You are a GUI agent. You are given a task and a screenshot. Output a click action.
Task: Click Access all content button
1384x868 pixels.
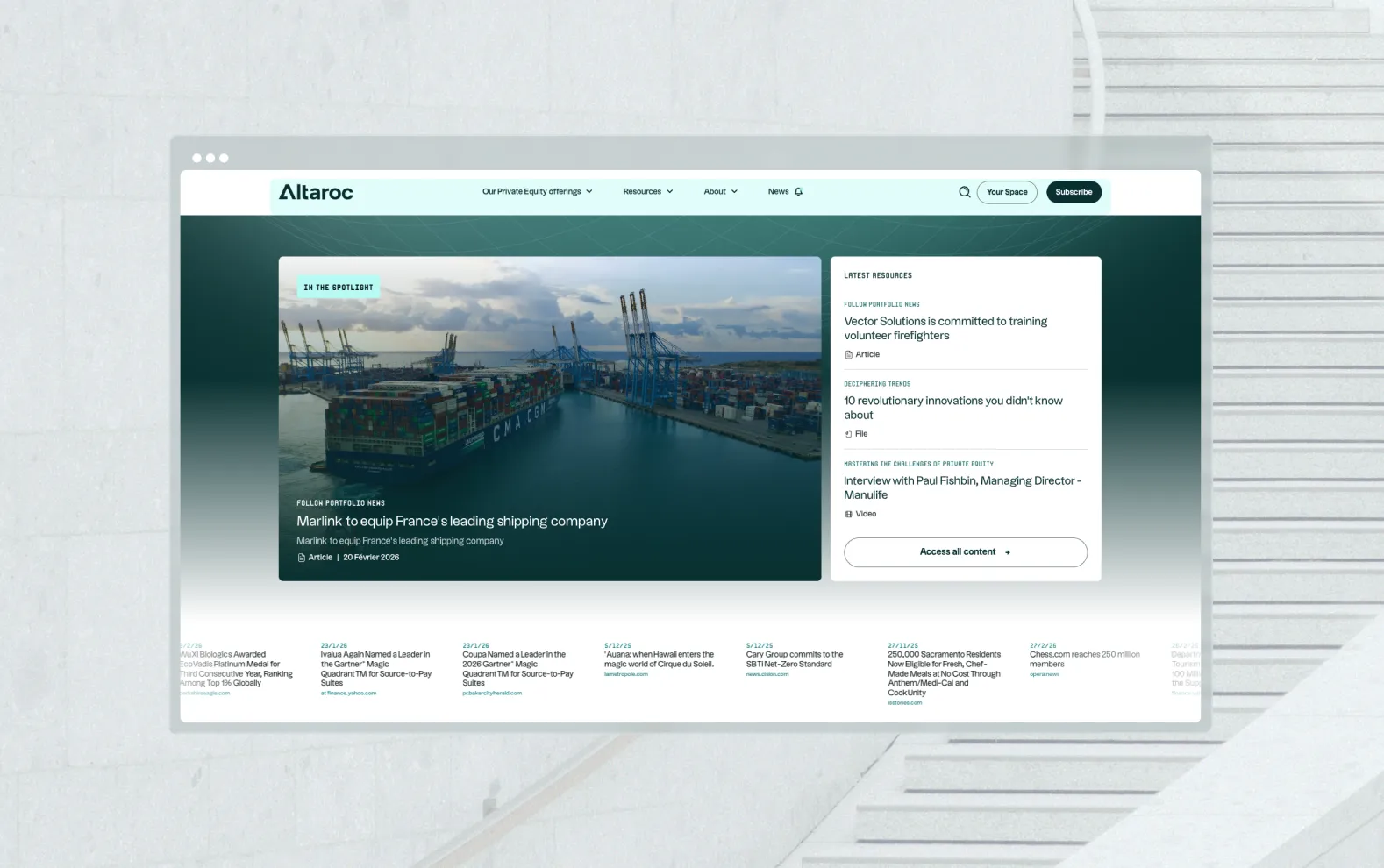point(966,552)
